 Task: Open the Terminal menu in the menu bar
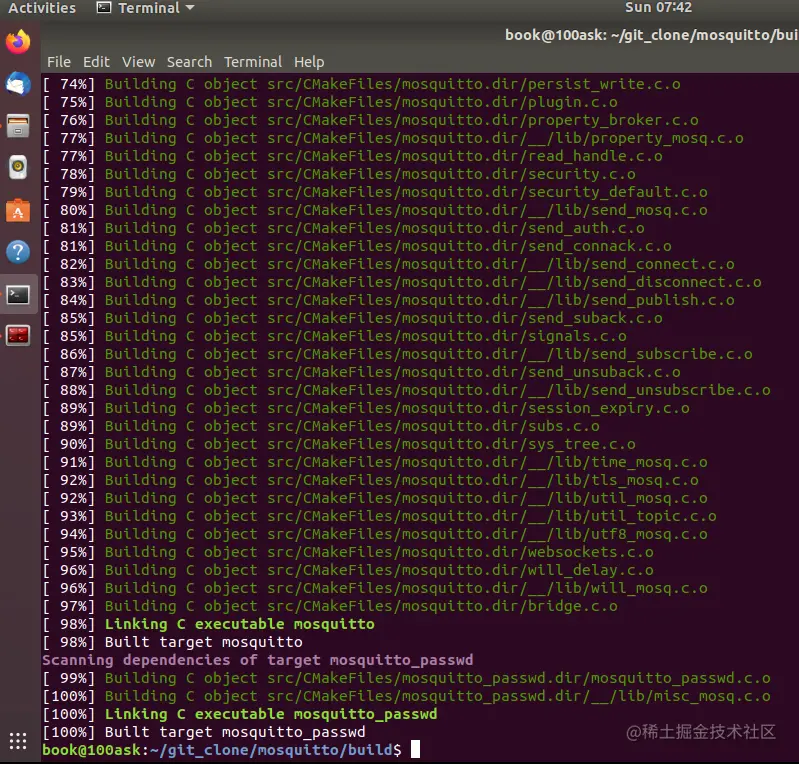click(253, 62)
